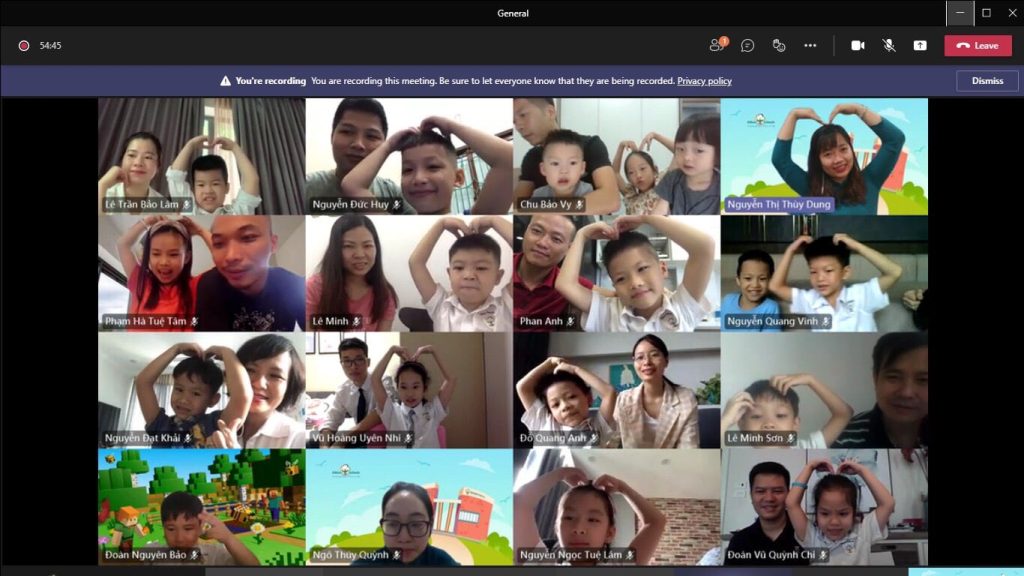The image size is (1024, 576).
Task: Dismiss the recording notification banner
Action: tap(987, 81)
